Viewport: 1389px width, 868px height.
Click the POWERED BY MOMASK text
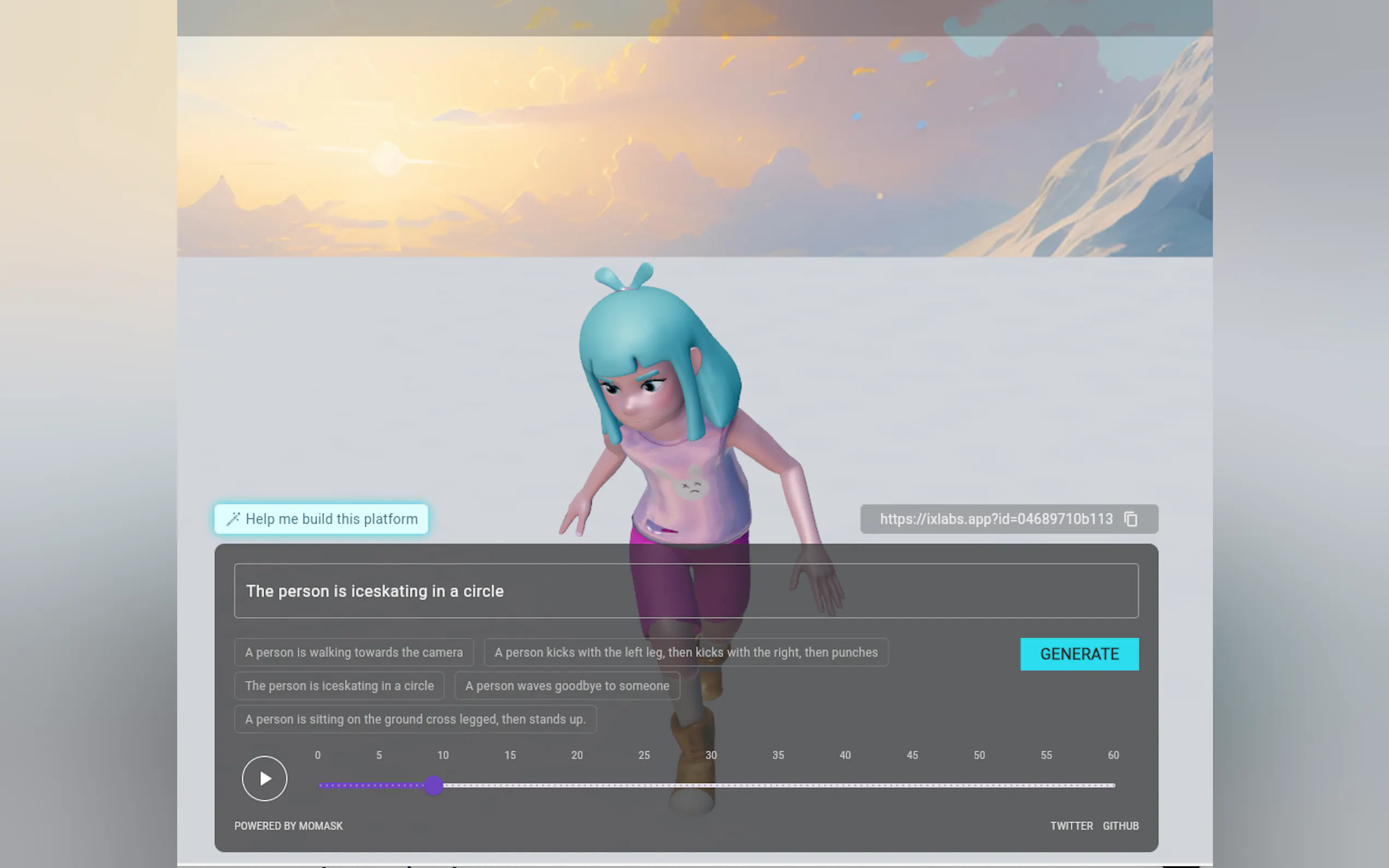(288, 825)
